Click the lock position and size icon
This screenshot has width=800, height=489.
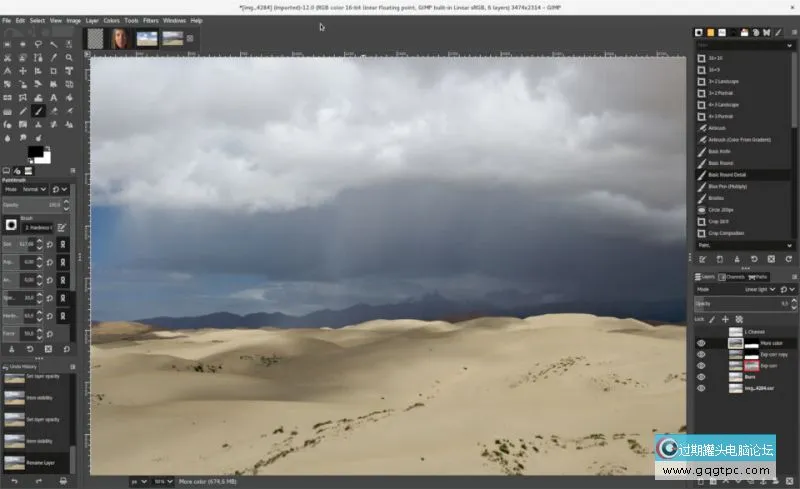click(x=725, y=319)
